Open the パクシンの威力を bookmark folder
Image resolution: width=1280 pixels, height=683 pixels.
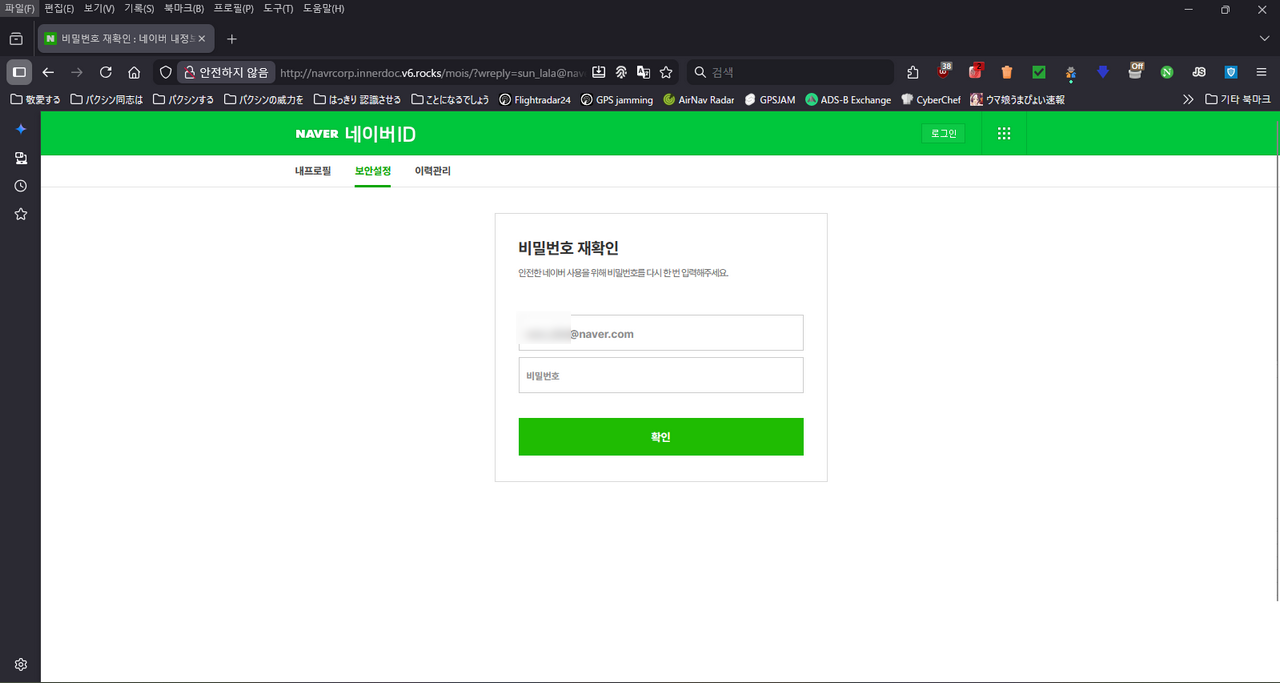point(264,100)
